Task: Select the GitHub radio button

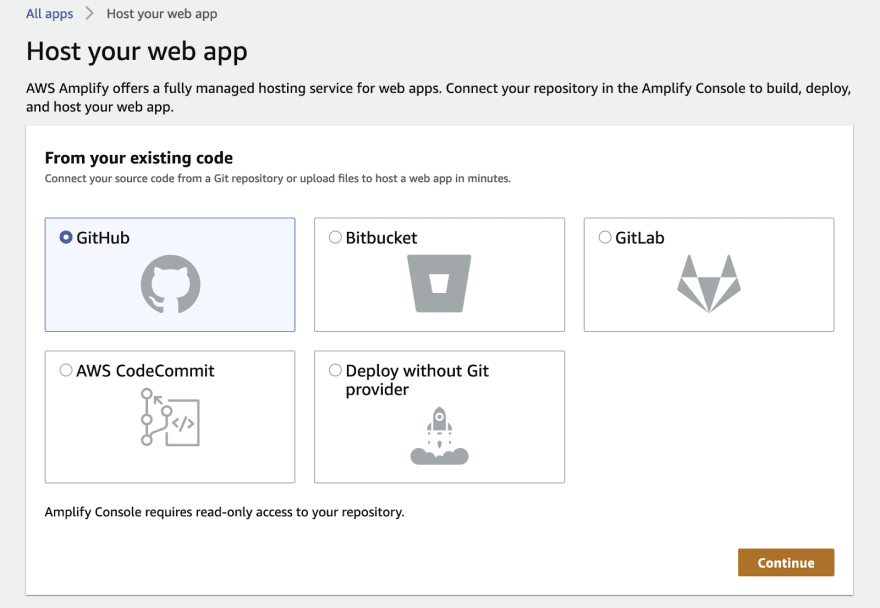Action: [x=66, y=237]
